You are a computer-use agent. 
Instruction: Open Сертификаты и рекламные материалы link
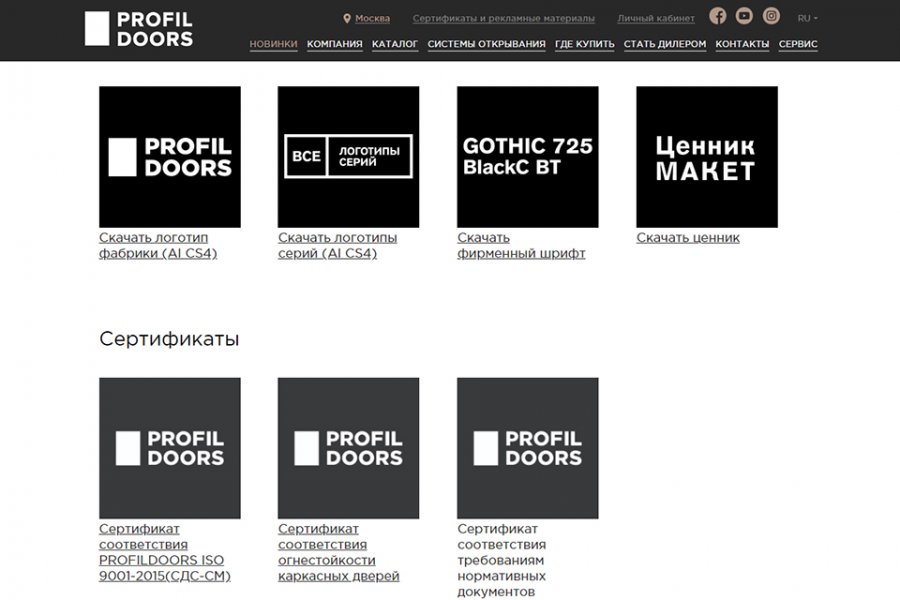(x=503, y=18)
